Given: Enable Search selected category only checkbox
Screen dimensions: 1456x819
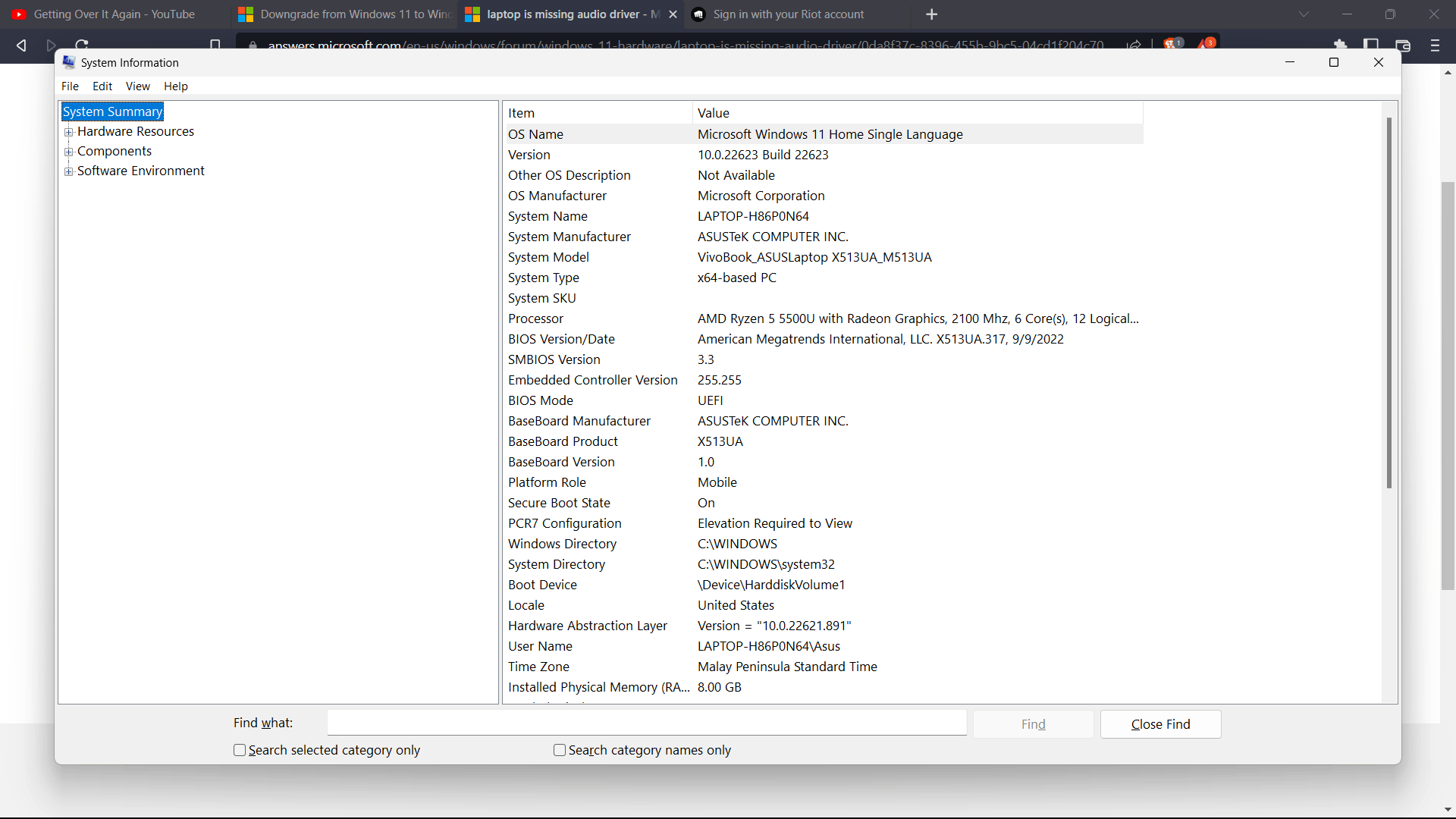Looking at the screenshot, I should [x=240, y=750].
